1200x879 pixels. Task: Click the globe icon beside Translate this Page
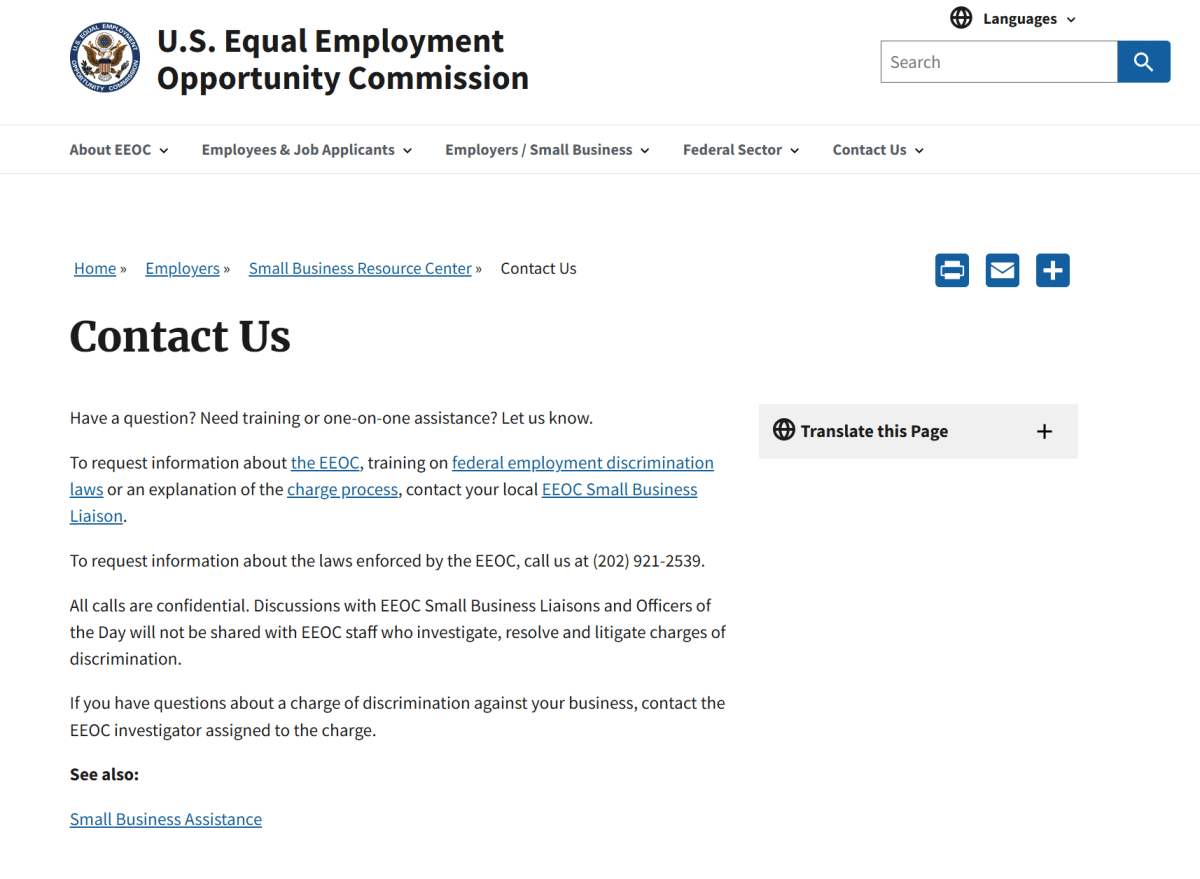pos(784,430)
